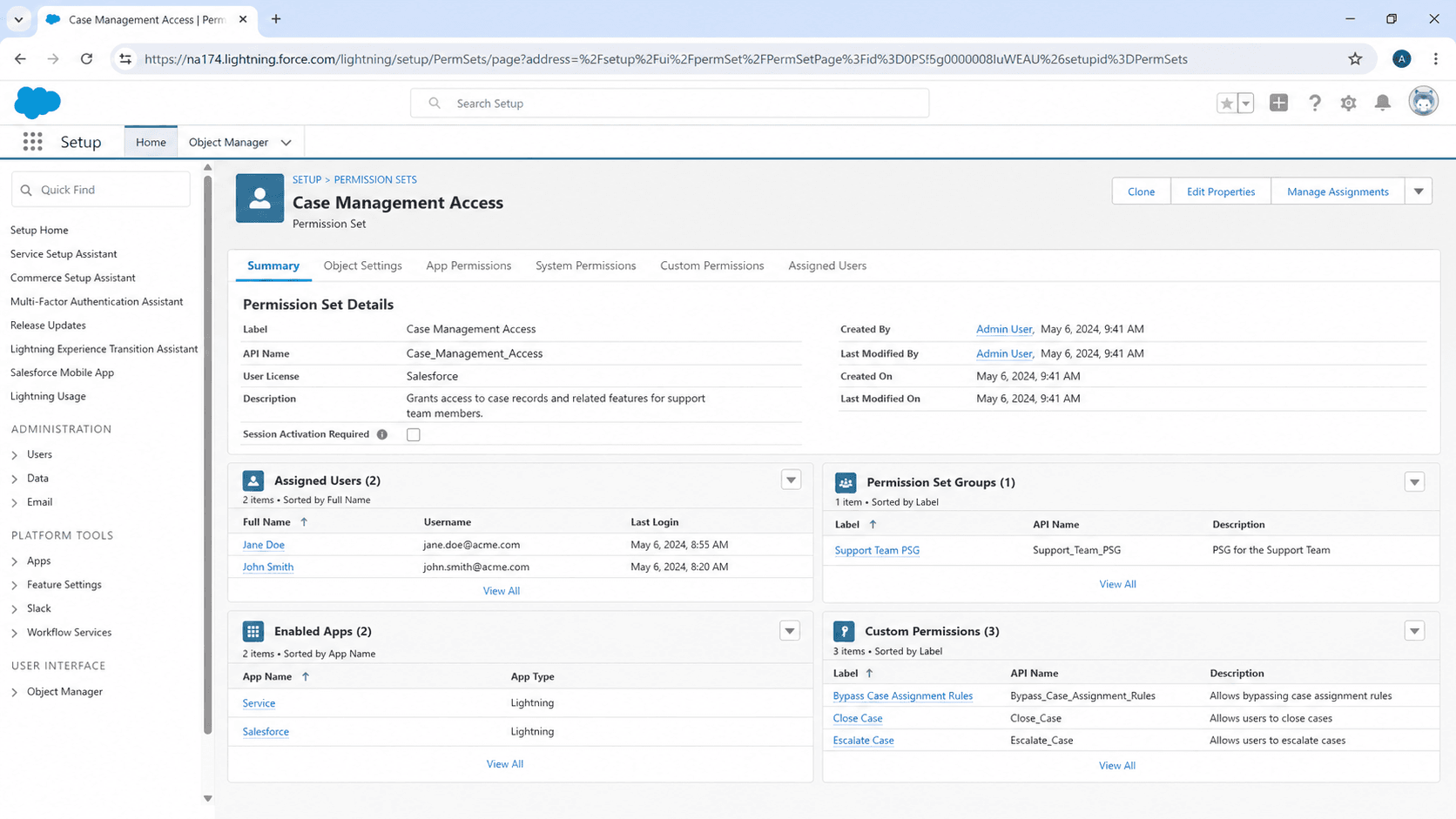Image resolution: width=1456 pixels, height=819 pixels.
Task: Reload the browser page
Action: coord(86,59)
